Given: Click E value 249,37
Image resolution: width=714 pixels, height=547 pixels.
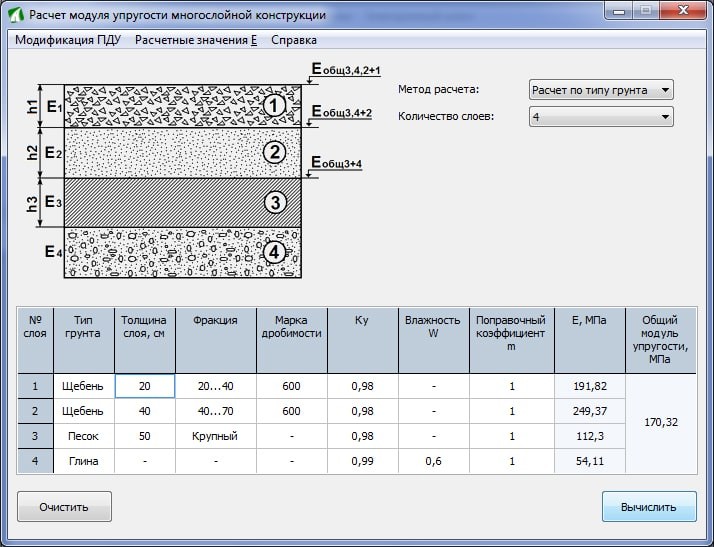Looking at the screenshot, I should coord(590,411).
